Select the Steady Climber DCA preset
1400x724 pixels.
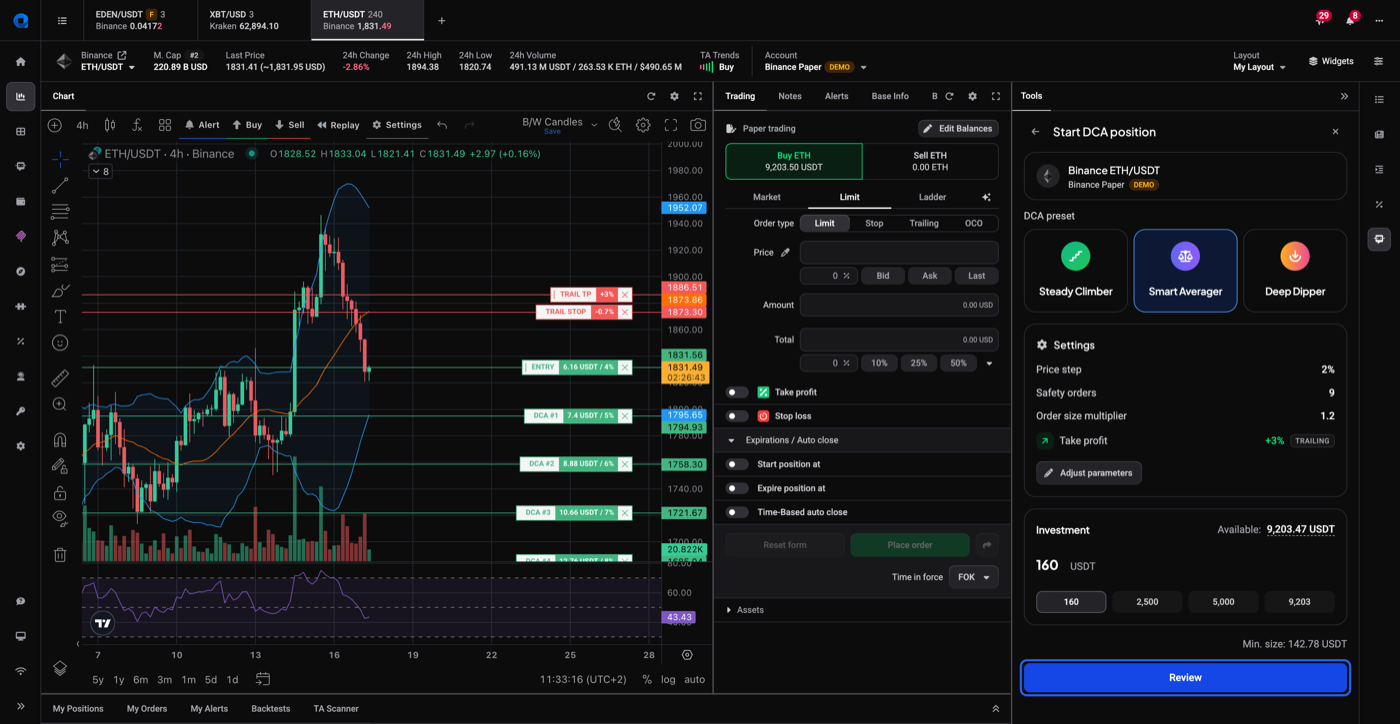[1076, 271]
